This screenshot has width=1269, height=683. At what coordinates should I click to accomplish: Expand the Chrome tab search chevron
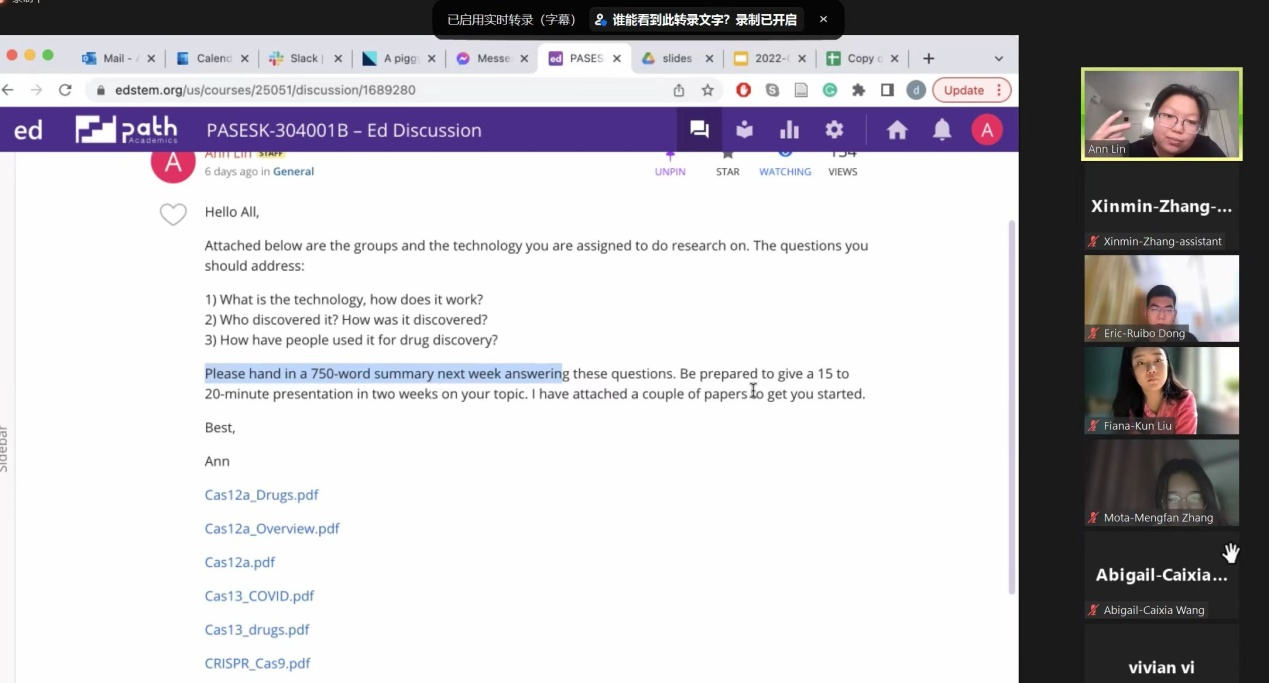[998, 59]
